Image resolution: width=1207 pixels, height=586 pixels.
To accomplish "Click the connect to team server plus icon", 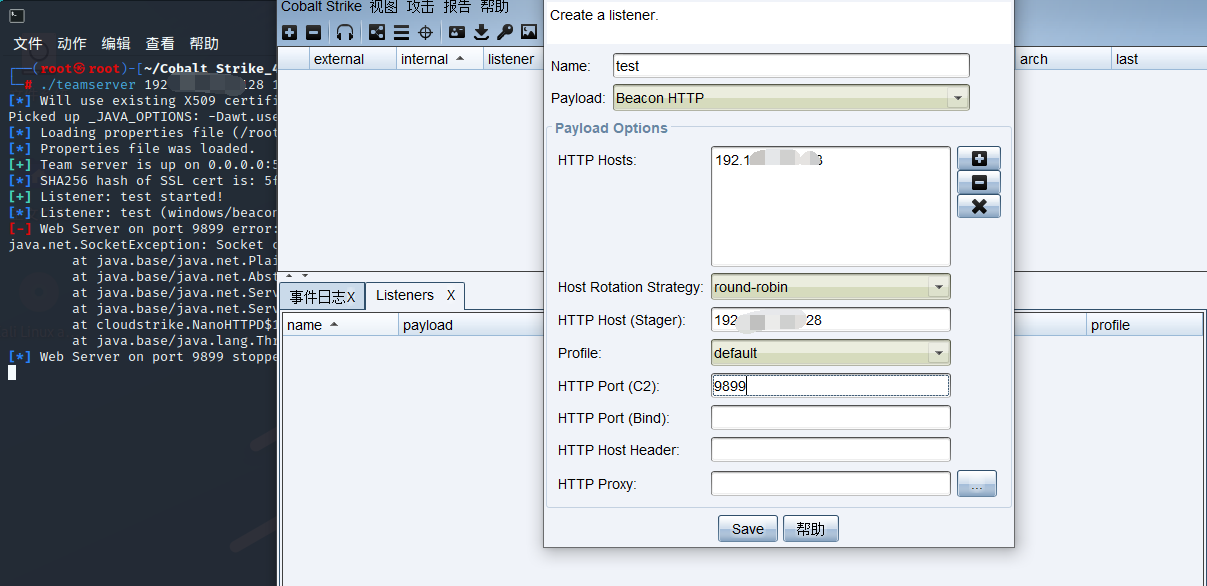I will click(x=289, y=32).
